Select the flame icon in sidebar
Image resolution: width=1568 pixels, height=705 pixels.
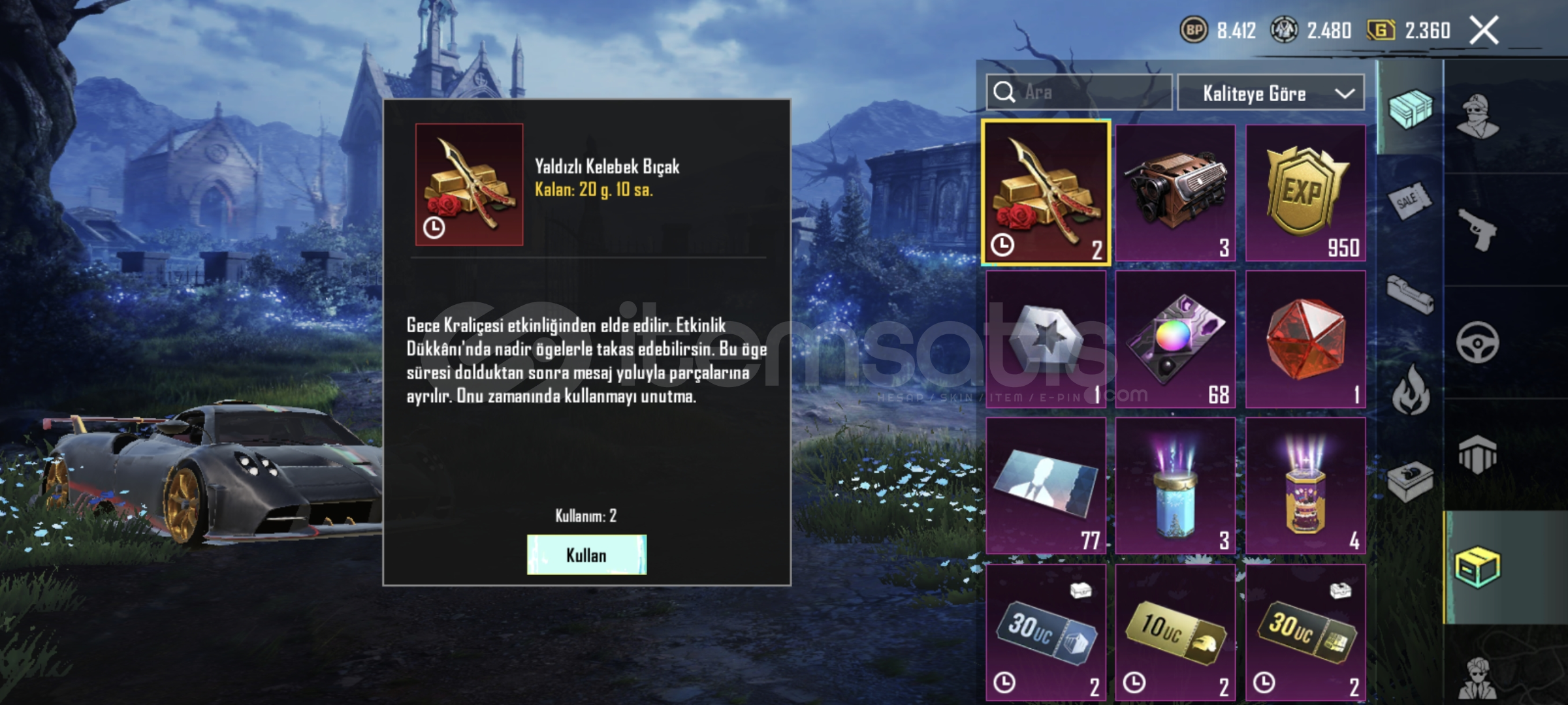tap(1411, 390)
